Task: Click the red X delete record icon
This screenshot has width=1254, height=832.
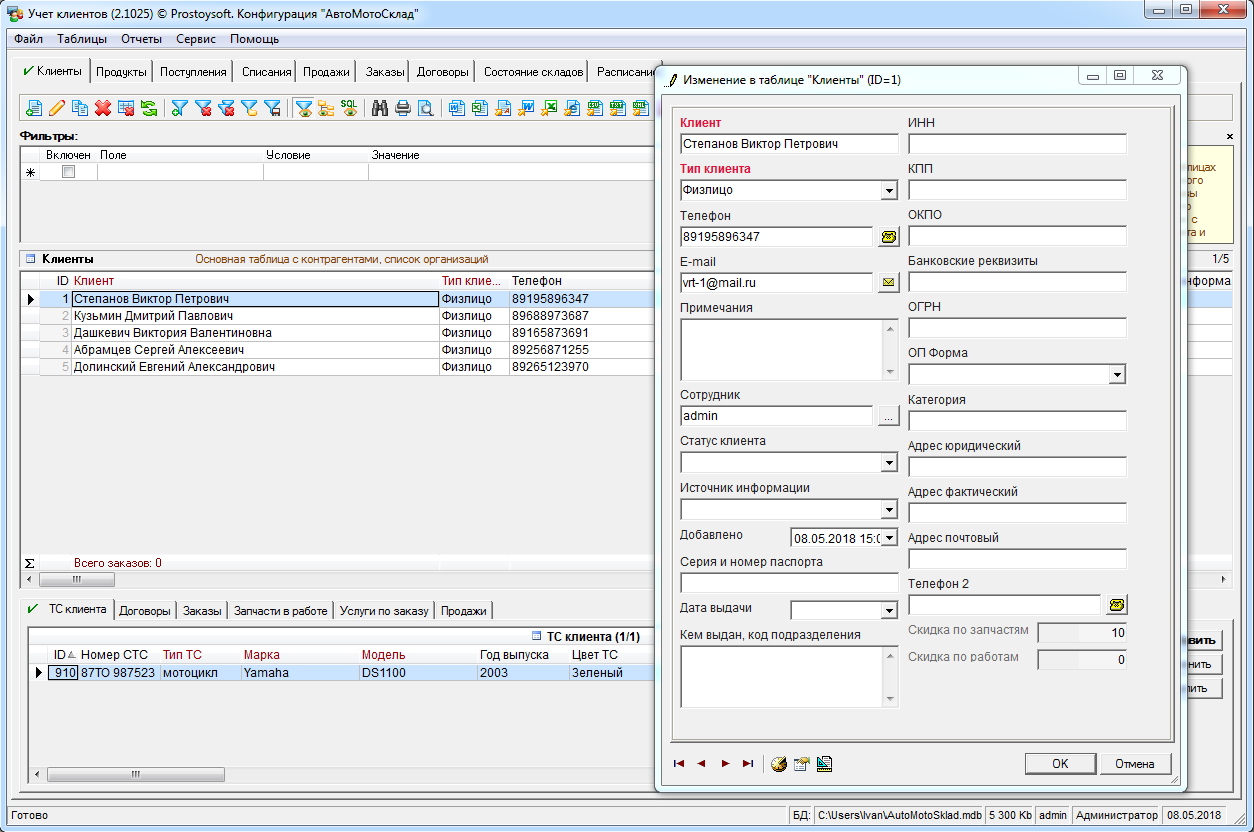Action: pyautogui.click(x=103, y=108)
